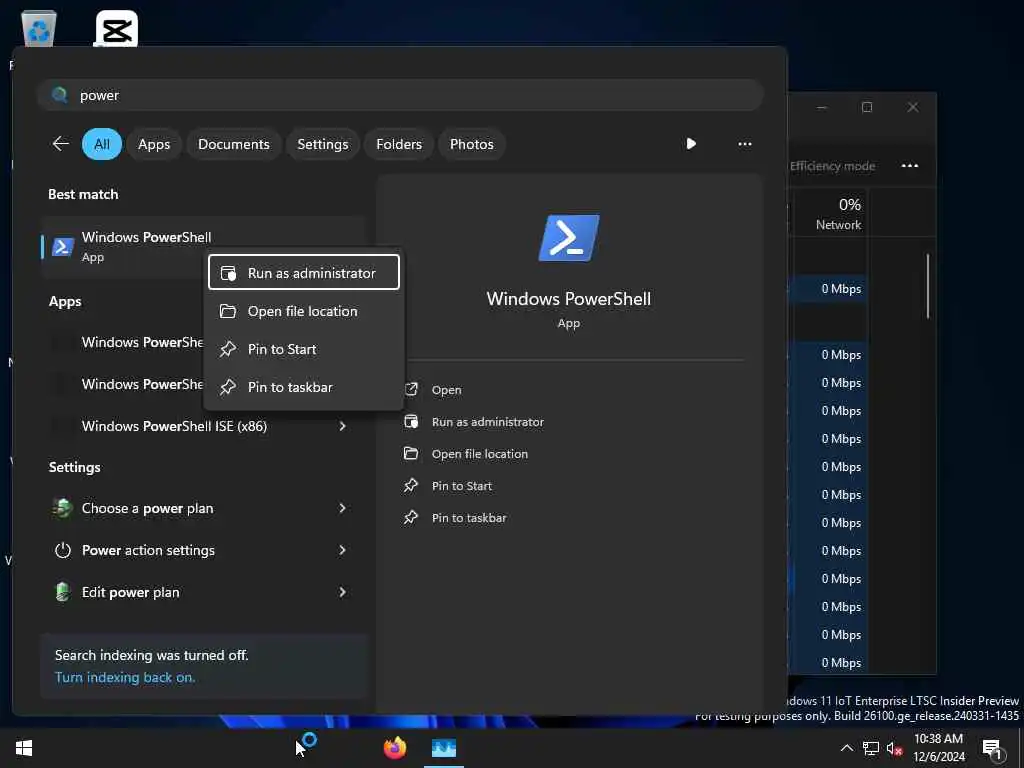Switch to the Settings filter tab
The height and width of the screenshot is (768, 1024).
[323, 144]
